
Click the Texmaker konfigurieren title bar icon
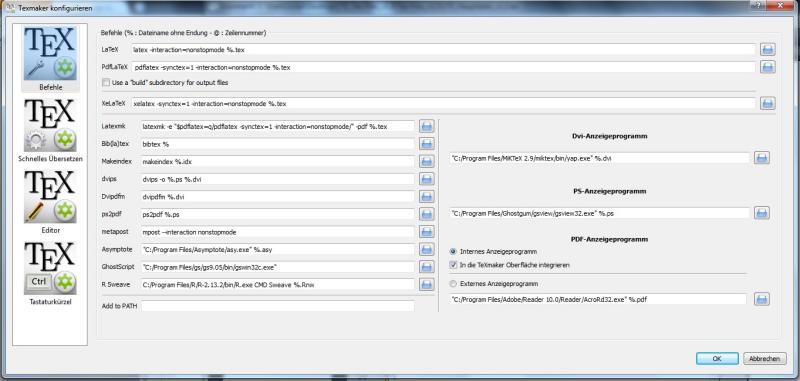[x=11, y=8]
